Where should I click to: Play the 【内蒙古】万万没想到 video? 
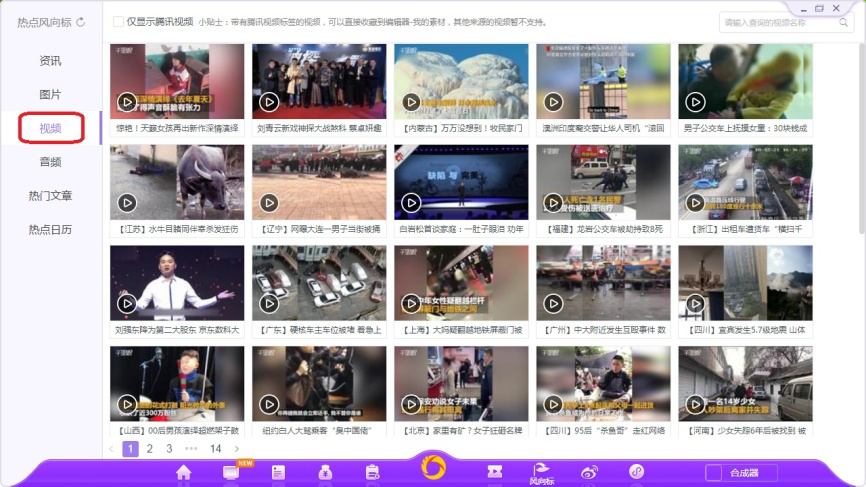411,102
